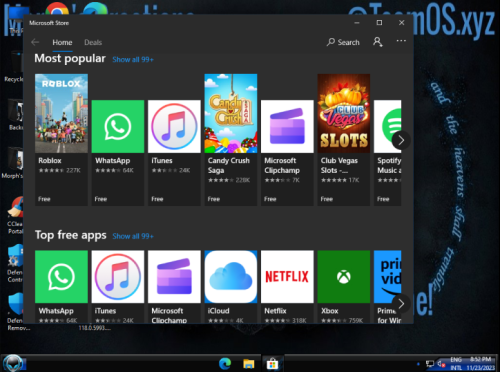
Task: Open the iCloud app tile
Action: point(231,287)
